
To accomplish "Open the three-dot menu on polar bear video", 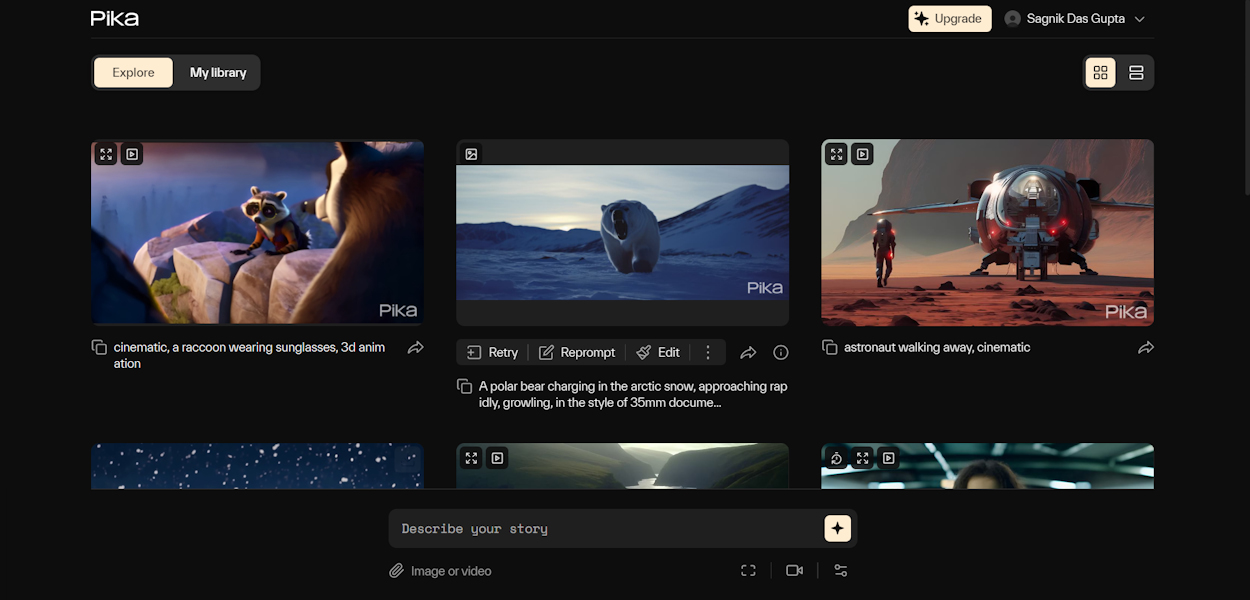I will (x=707, y=352).
